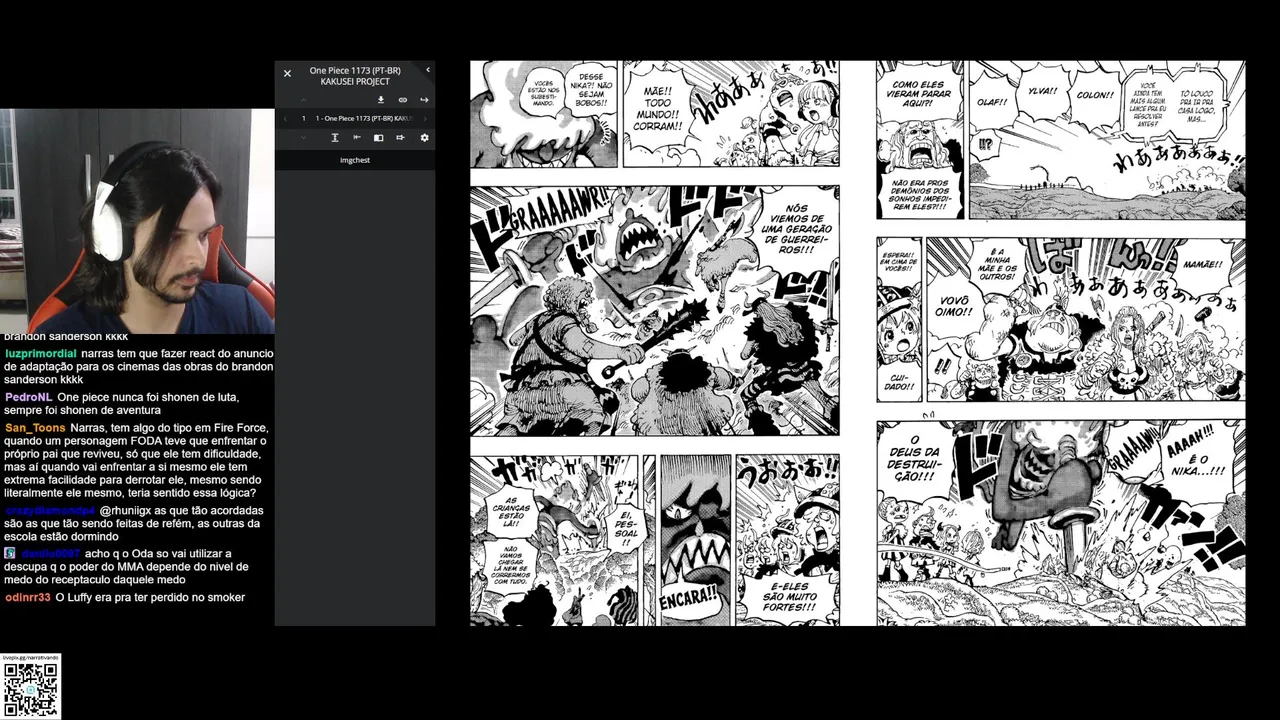Go to next chapter arrow

425,118
